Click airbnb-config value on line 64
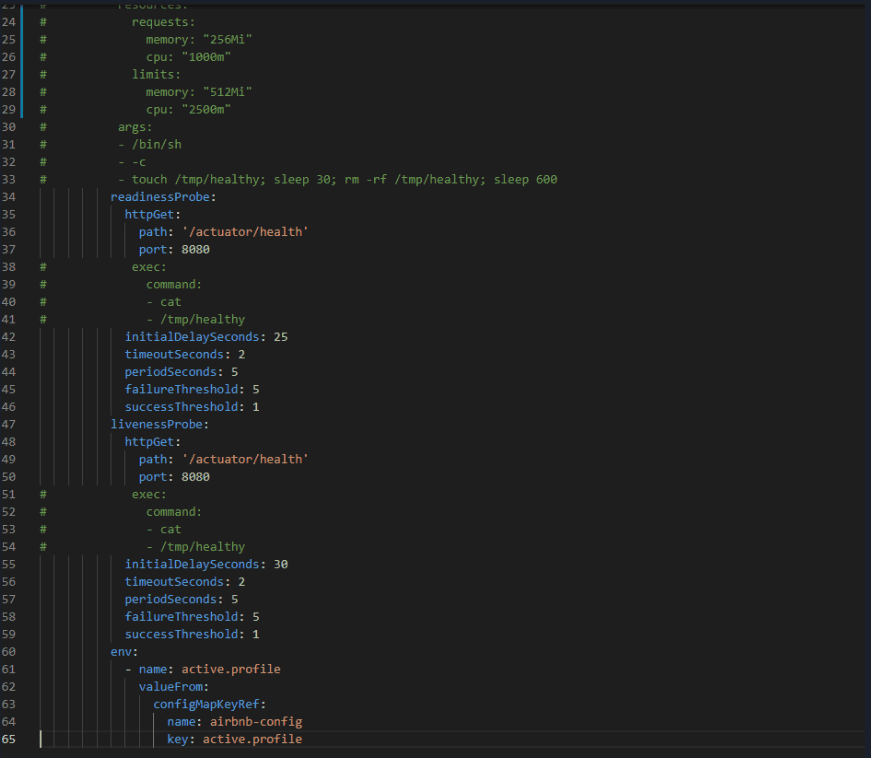The width and height of the screenshot is (871, 758). tap(256, 721)
